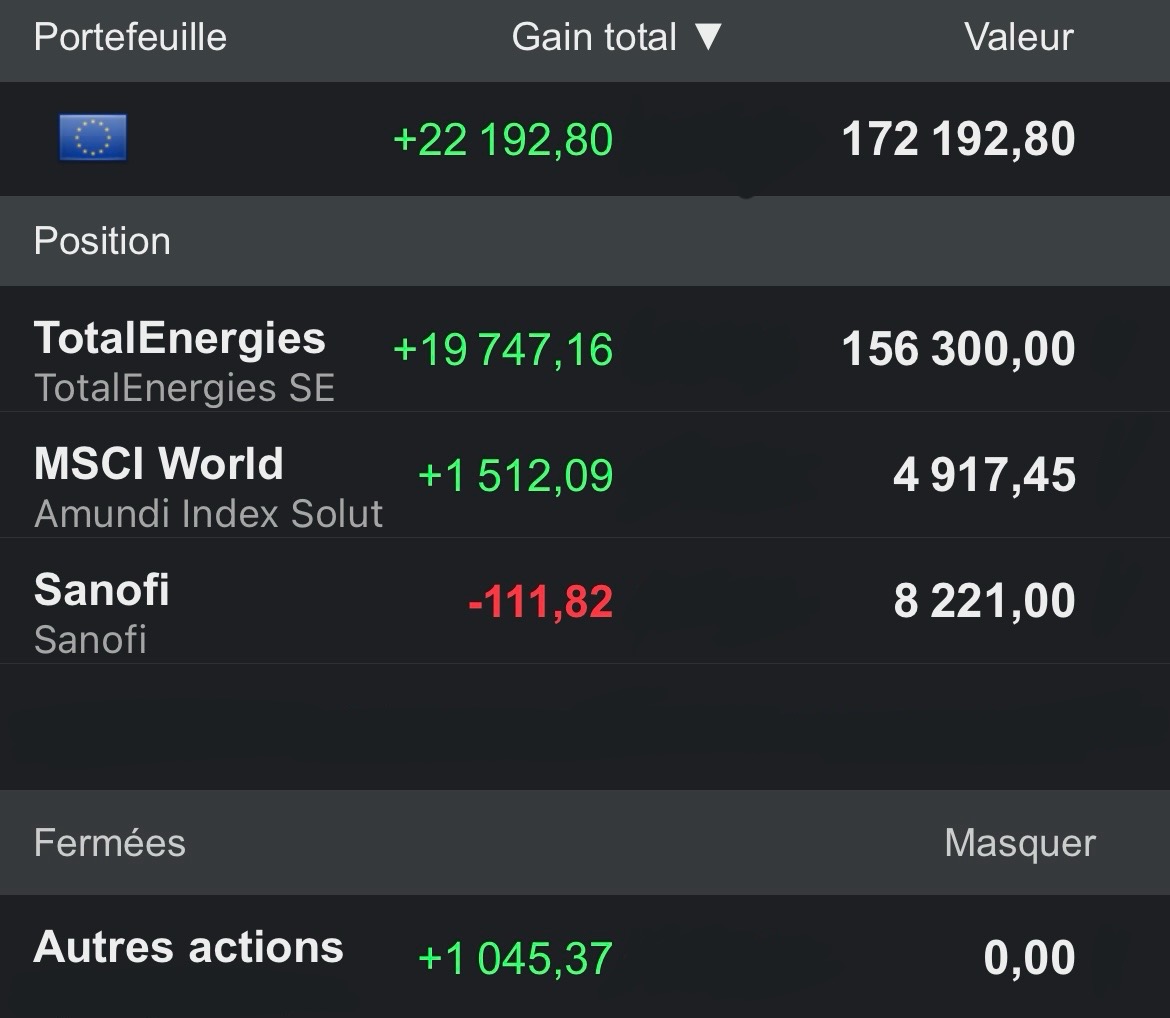
Task: Click Masquer to hide closed positions
Action: pyautogui.click(x=1020, y=843)
